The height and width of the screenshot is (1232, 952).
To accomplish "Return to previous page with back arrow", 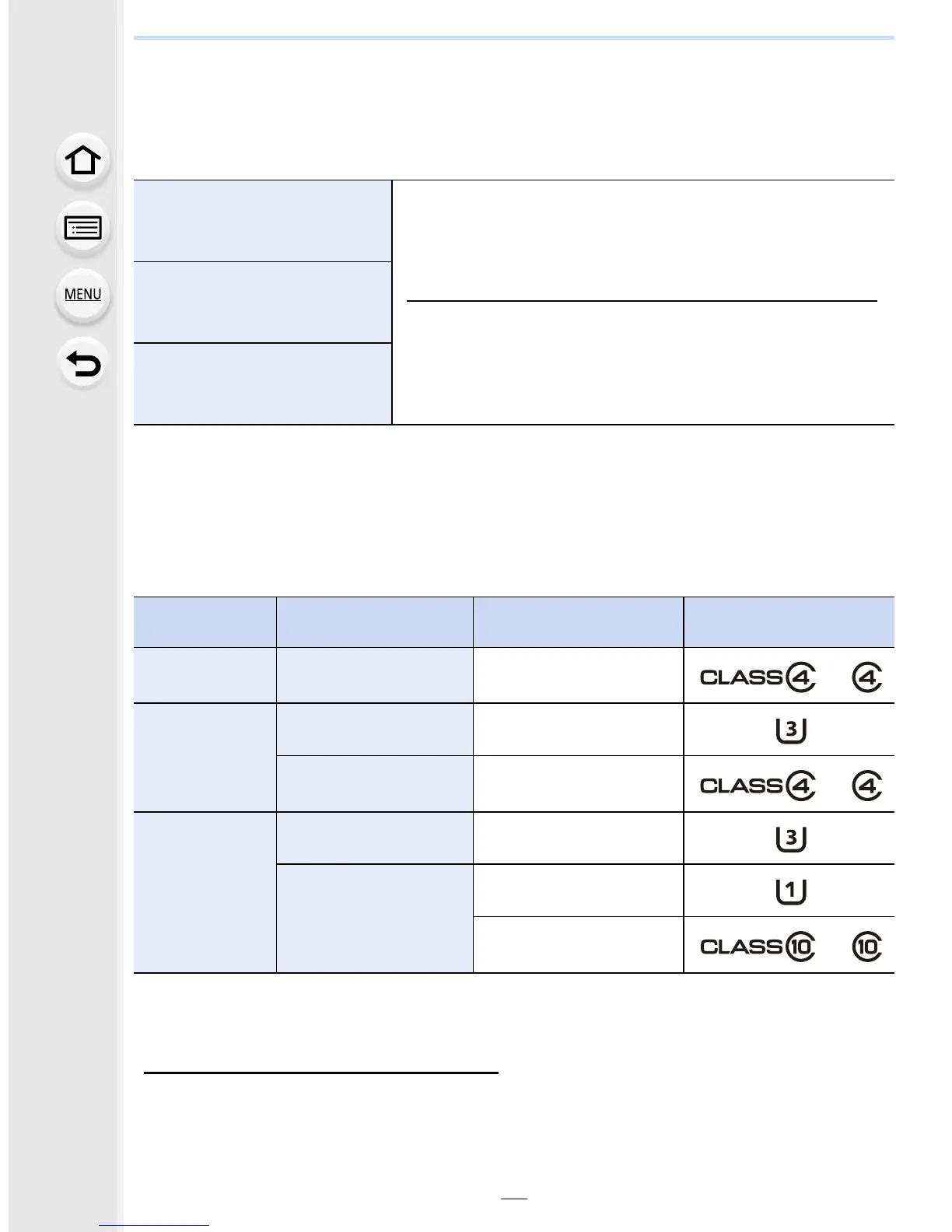I will point(83,363).
